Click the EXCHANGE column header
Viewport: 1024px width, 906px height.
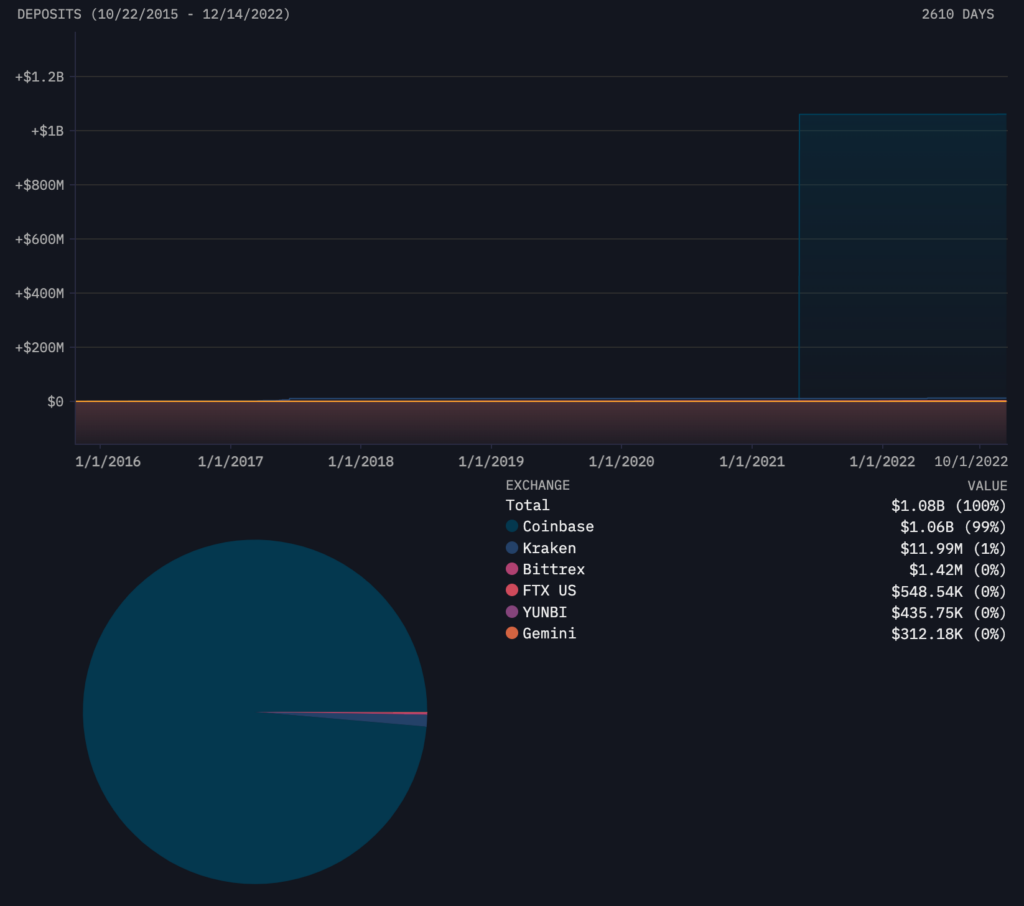click(x=537, y=485)
